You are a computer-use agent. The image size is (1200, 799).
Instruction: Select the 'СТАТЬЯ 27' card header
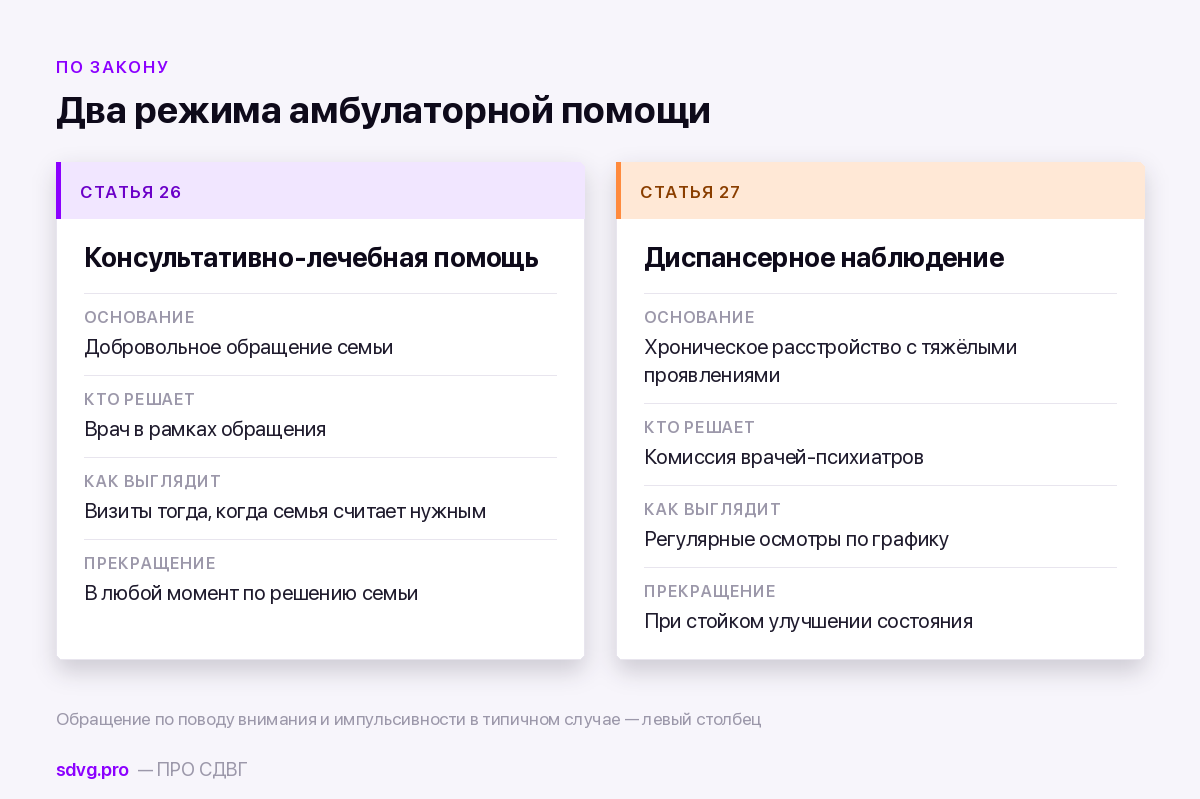[x=880, y=191]
